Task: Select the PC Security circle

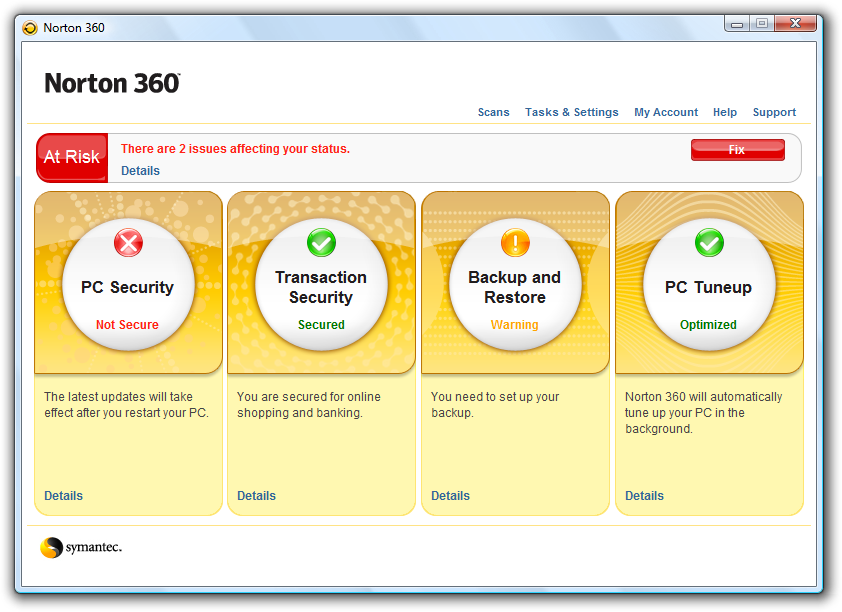Action: (x=128, y=285)
